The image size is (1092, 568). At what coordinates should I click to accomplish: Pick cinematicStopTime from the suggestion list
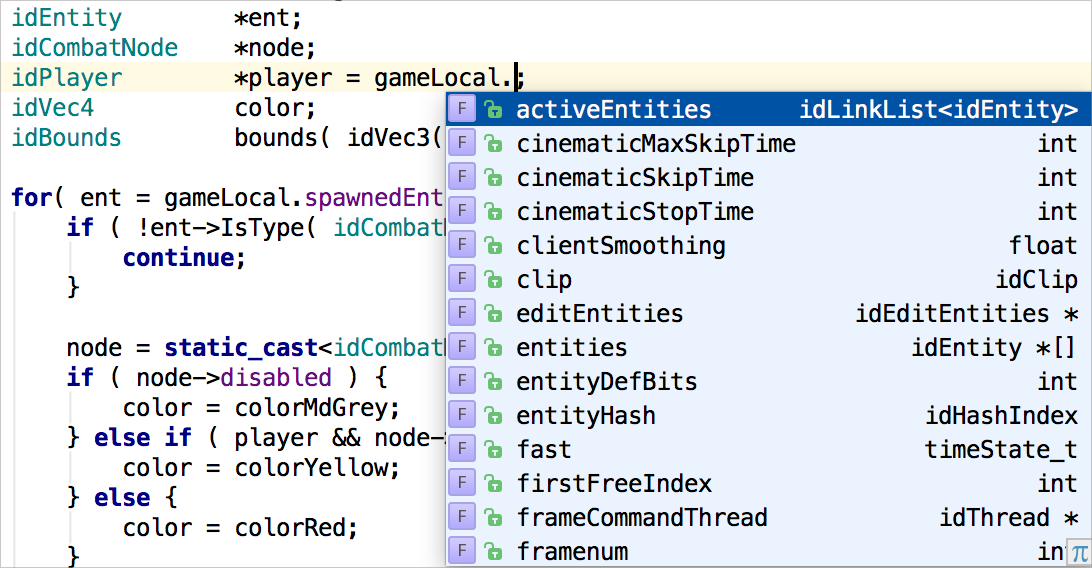pos(635,212)
